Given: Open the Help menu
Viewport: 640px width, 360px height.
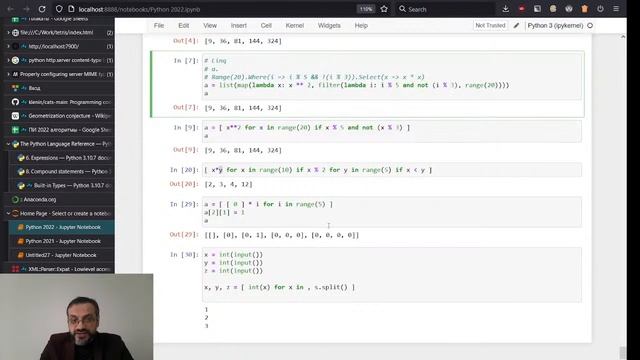Looking at the screenshot, I should tap(361, 25).
